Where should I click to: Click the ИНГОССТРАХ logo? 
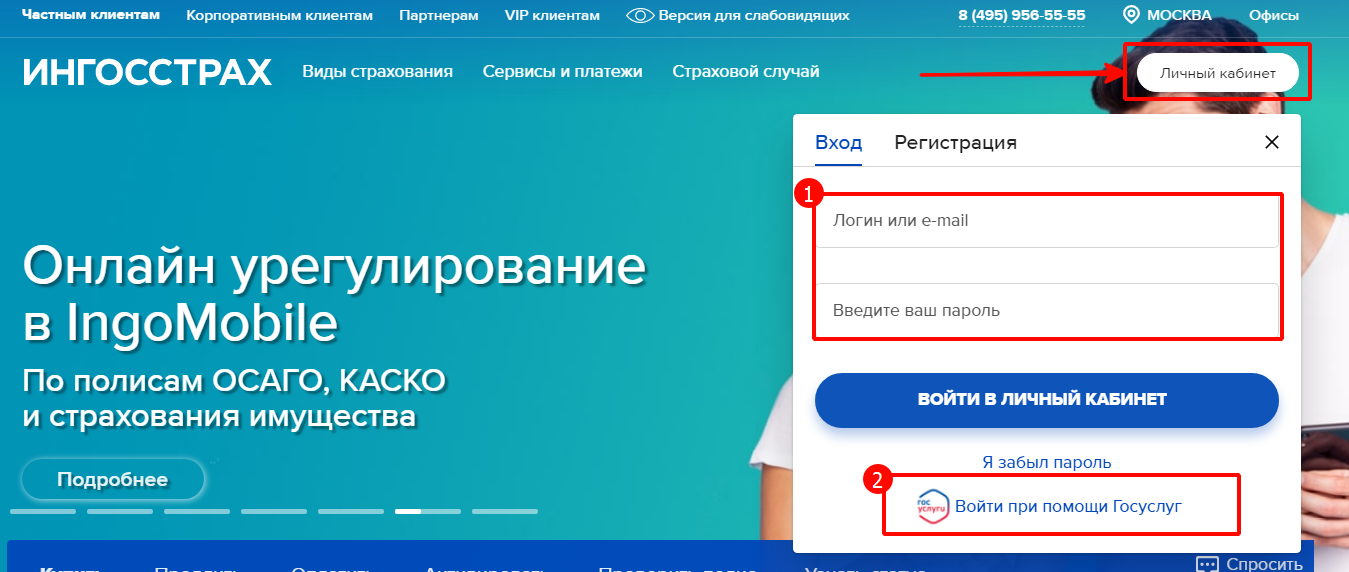tap(147, 72)
